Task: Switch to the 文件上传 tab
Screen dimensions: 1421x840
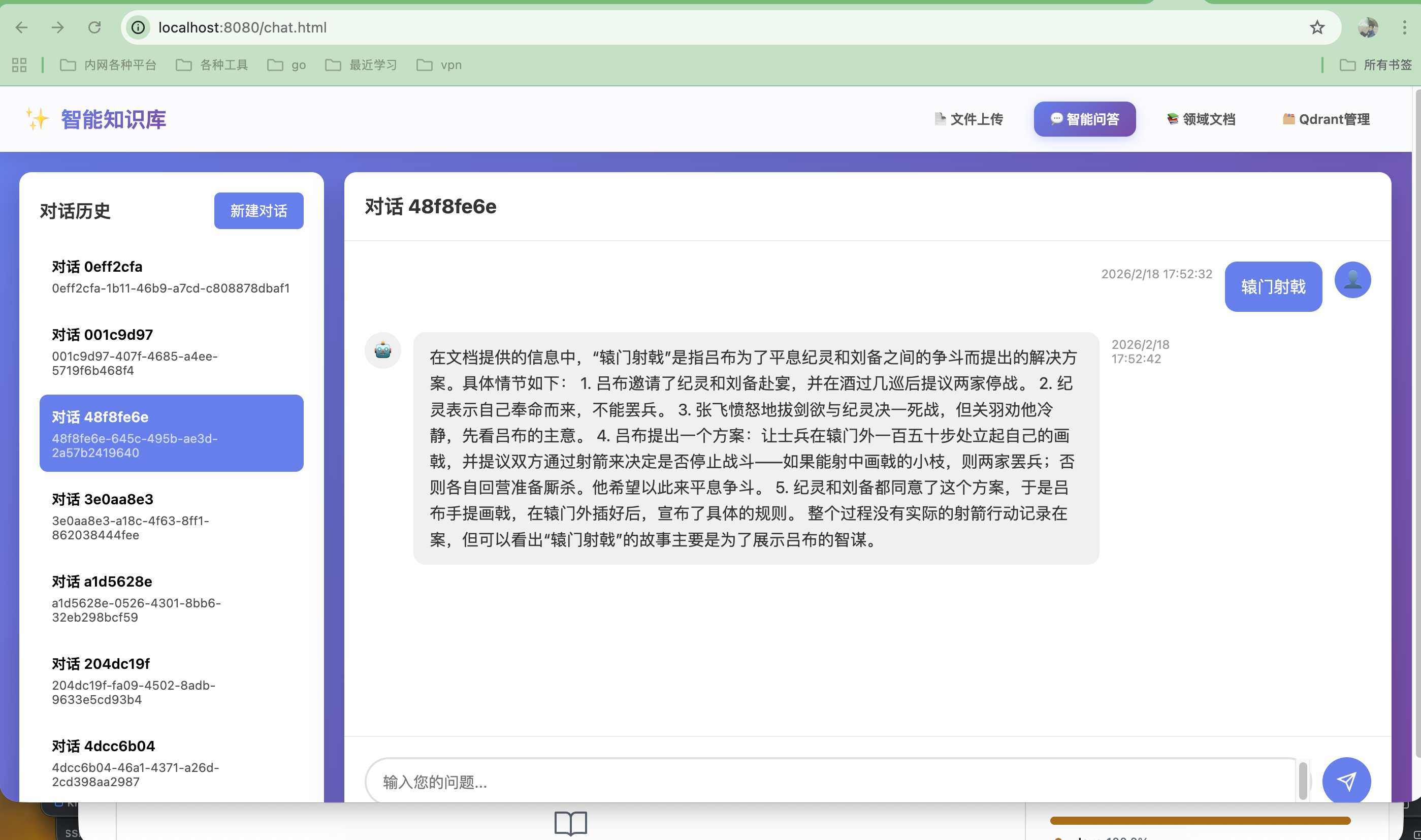Action: click(x=969, y=119)
